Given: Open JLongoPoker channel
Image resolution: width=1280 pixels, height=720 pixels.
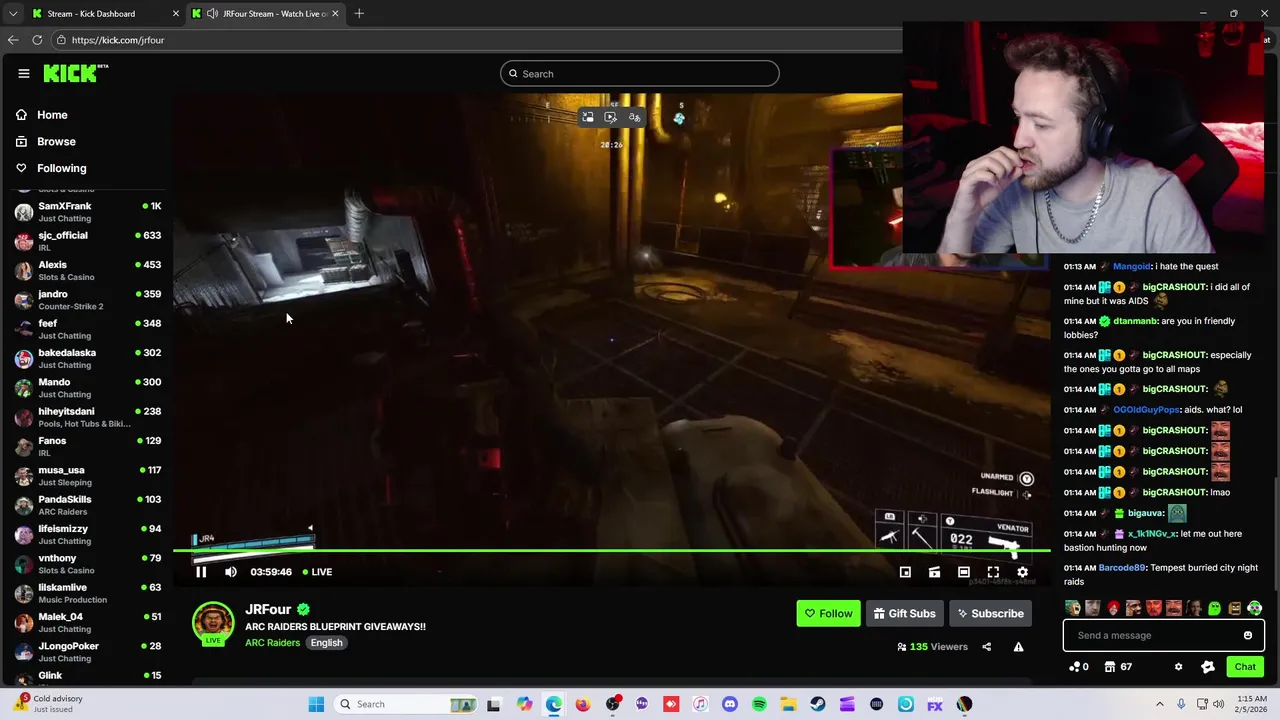Looking at the screenshot, I should click(x=88, y=652).
